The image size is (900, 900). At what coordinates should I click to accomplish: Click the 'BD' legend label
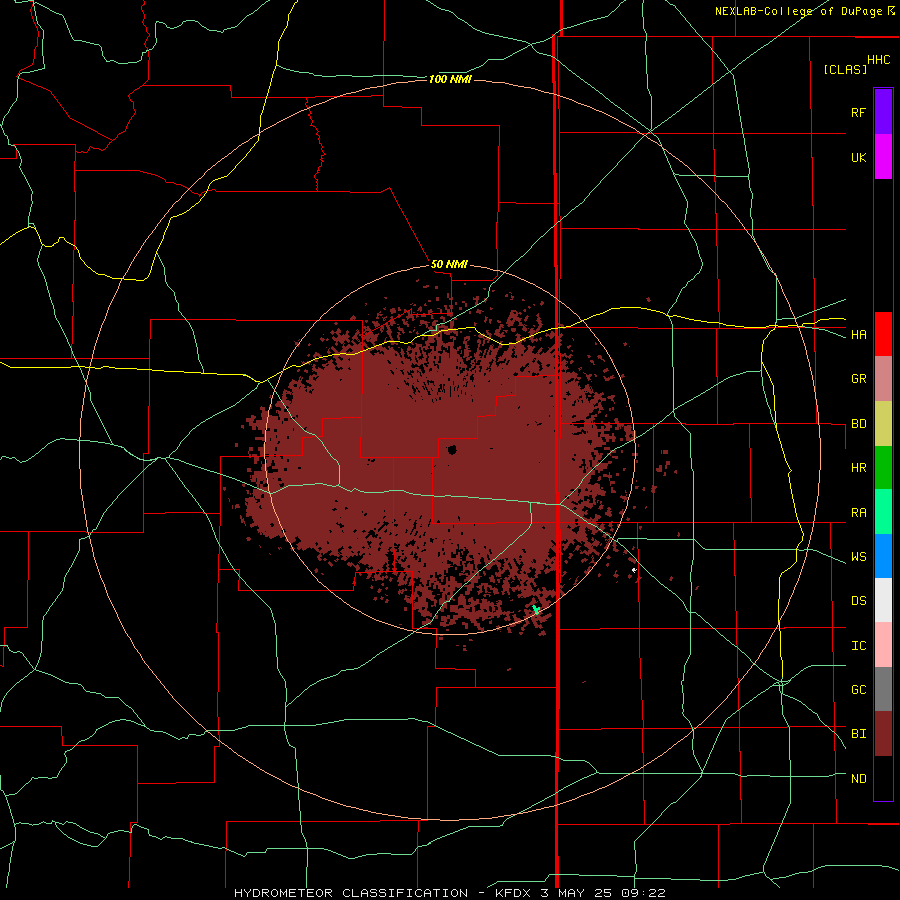[858, 424]
